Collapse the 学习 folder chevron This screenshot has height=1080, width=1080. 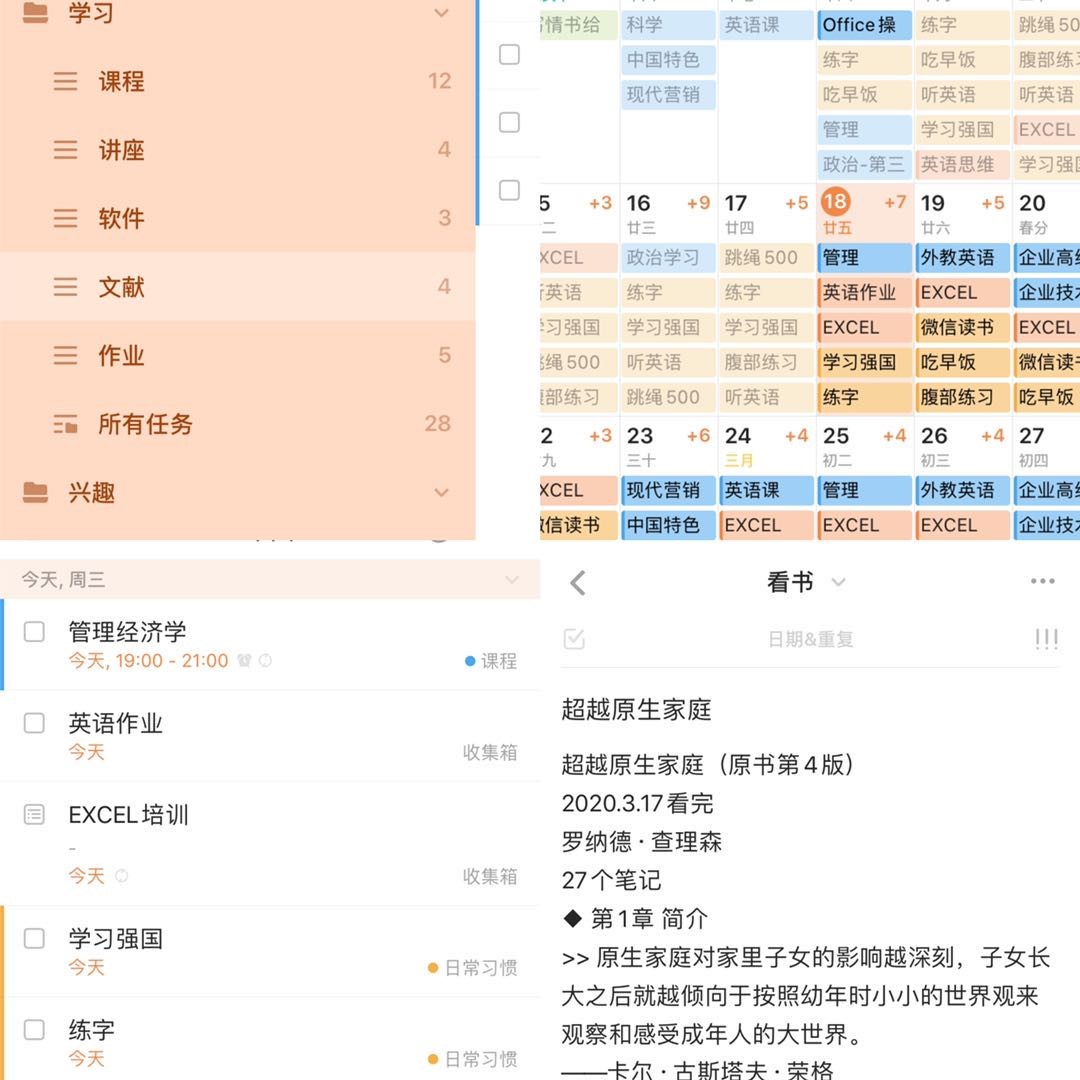coord(441,13)
